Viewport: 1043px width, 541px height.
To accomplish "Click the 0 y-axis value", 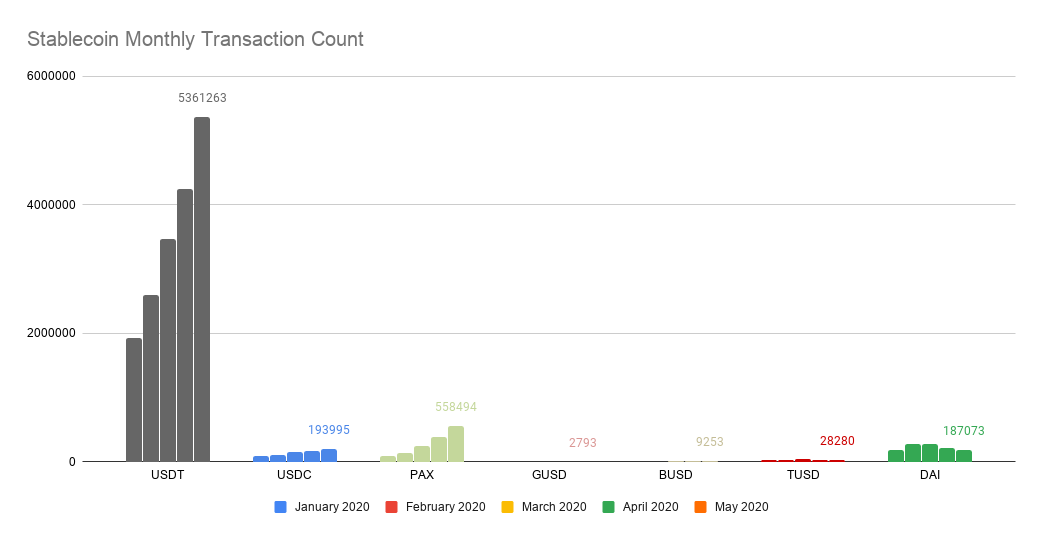I will point(72,462).
